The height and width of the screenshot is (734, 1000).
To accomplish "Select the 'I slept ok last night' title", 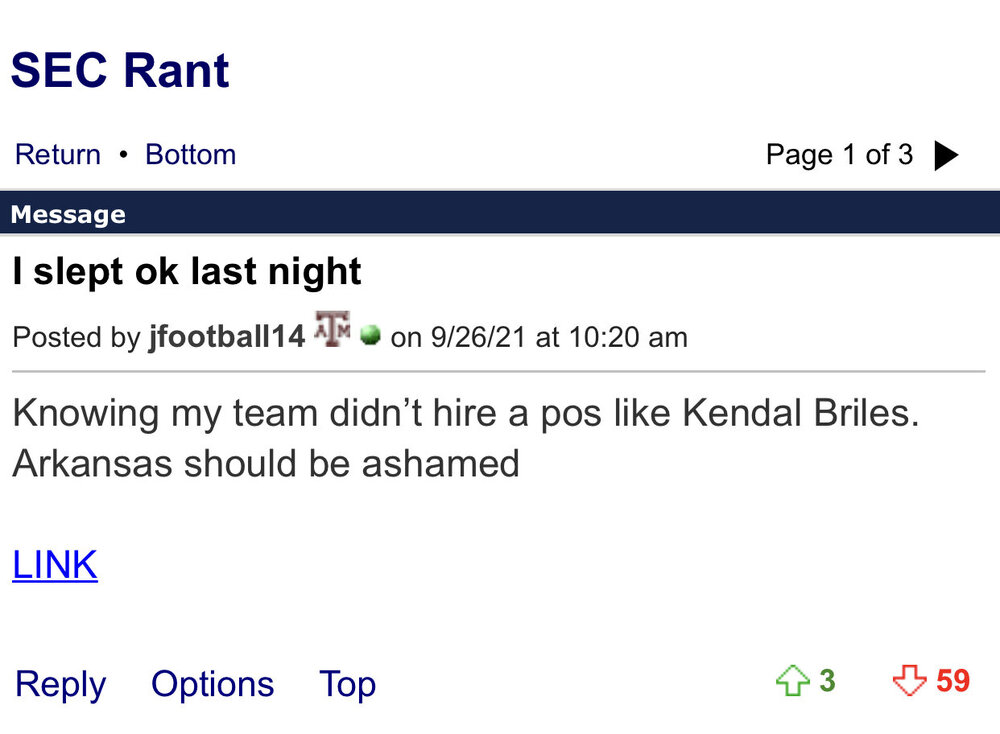I will tap(187, 271).
